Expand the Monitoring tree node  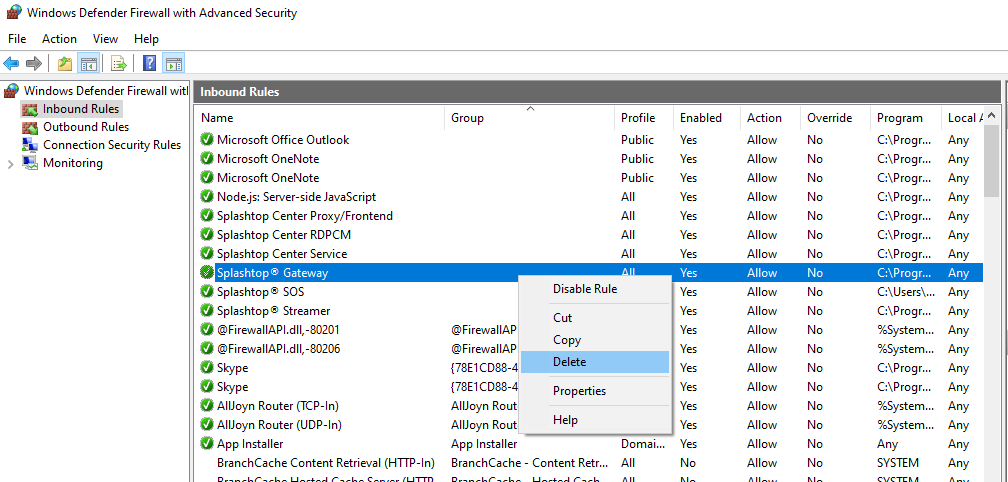click(x=11, y=164)
